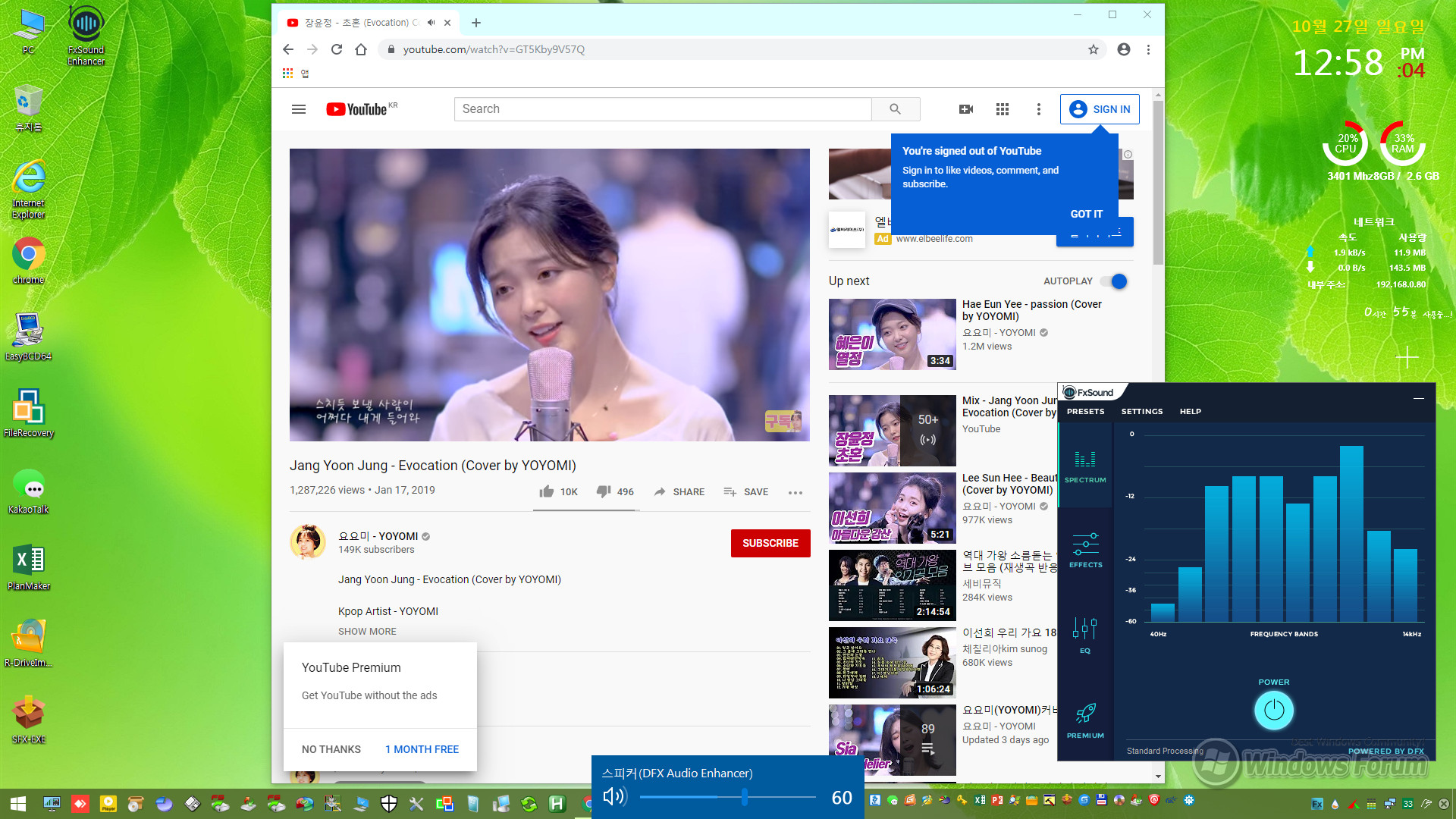Open the Mix Jang Yoon Jung playlist thumbnail
Image resolution: width=1456 pixels, height=819 pixels.
click(892, 430)
